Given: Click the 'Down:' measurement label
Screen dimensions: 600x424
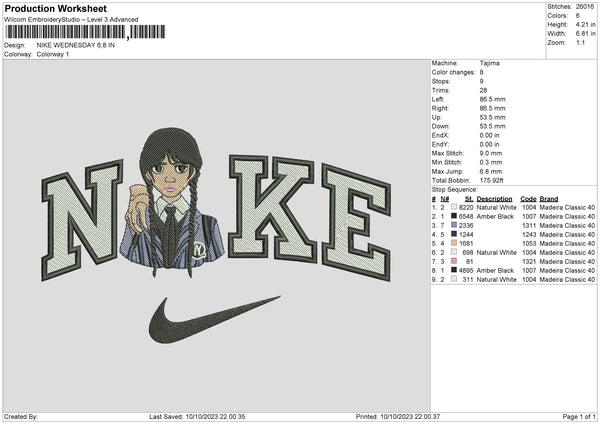Looking at the screenshot, I should [x=440, y=126].
